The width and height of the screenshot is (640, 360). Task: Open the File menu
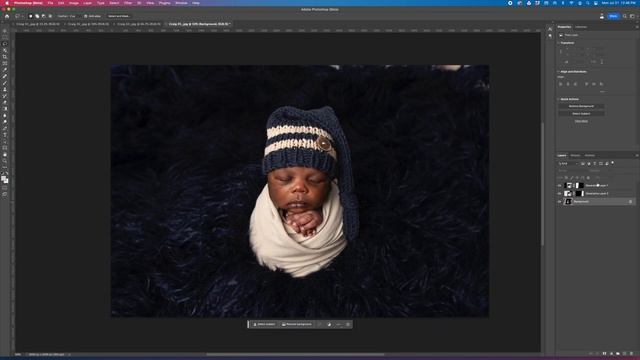coord(50,3)
